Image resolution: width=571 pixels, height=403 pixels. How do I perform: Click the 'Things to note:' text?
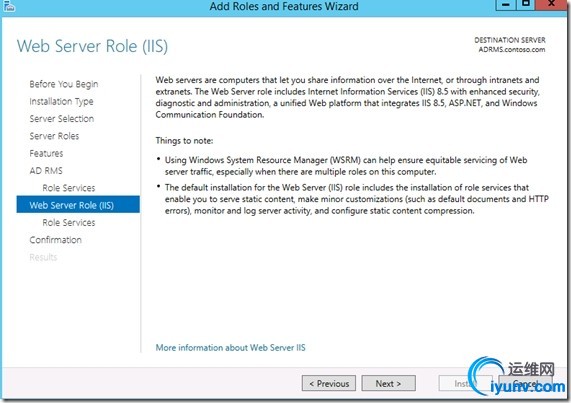[184, 141]
